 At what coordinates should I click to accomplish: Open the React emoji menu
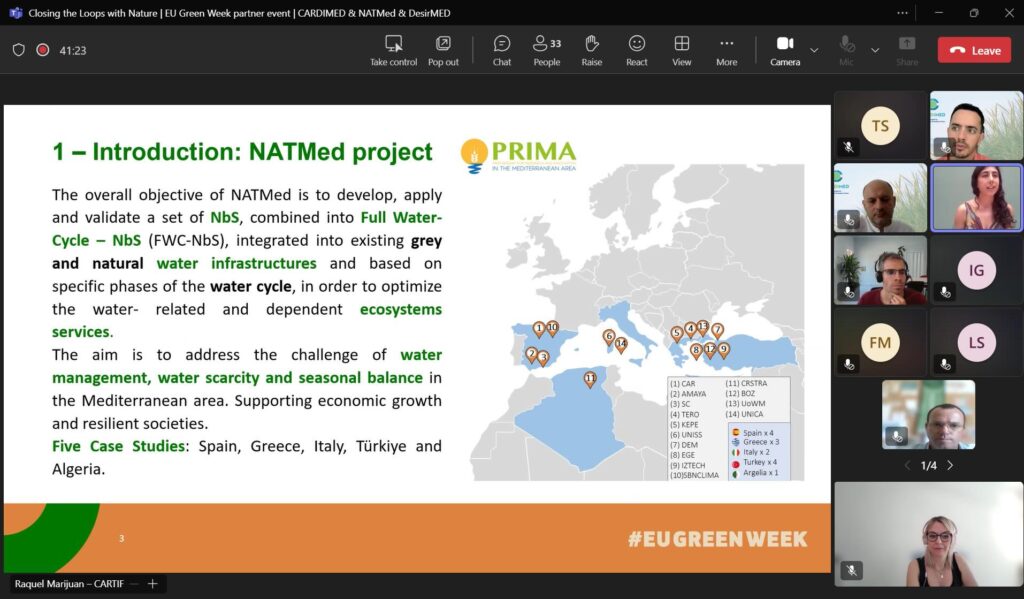tap(637, 50)
